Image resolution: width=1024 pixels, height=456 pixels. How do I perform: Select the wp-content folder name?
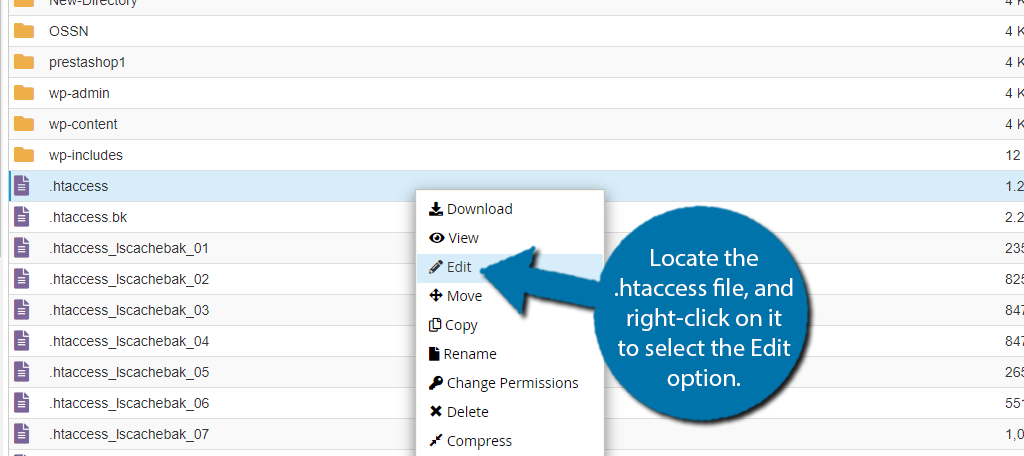[83, 124]
